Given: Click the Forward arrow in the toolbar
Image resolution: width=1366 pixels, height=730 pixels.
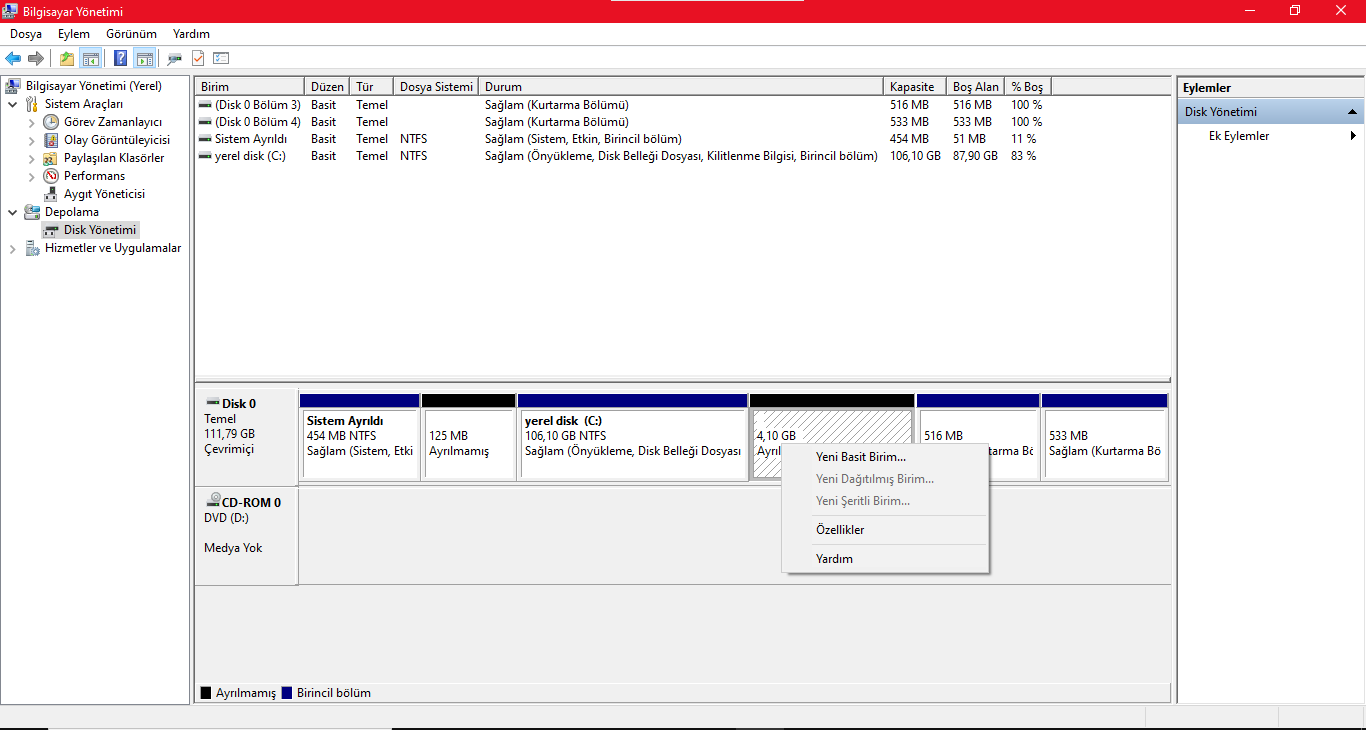Looking at the screenshot, I should (x=36, y=58).
